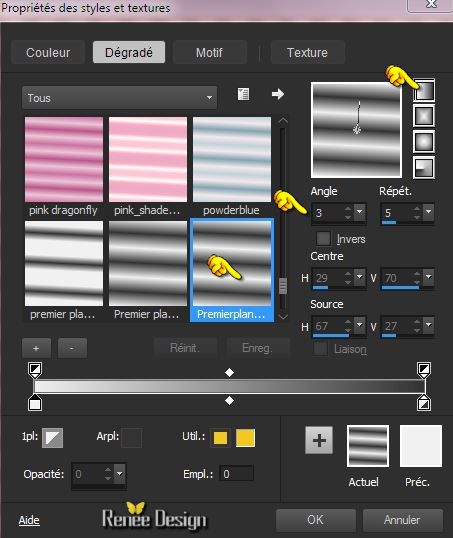The height and width of the screenshot is (538, 453).
Task: Click the plus add-to-palette icon
Action: (x=319, y=440)
